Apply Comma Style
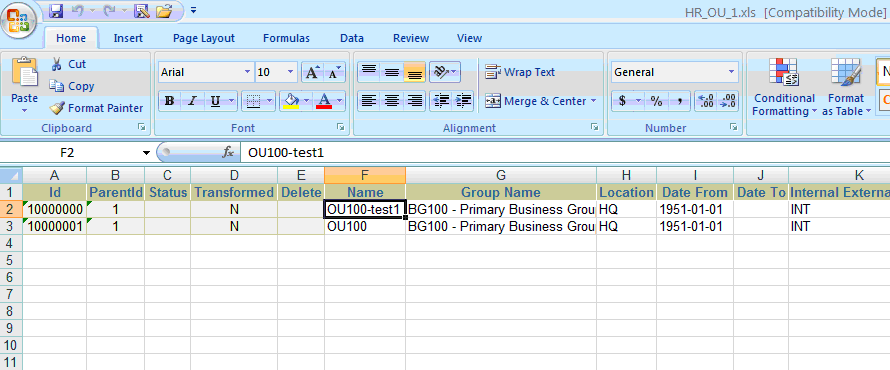The image size is (890, 370). 679,102
